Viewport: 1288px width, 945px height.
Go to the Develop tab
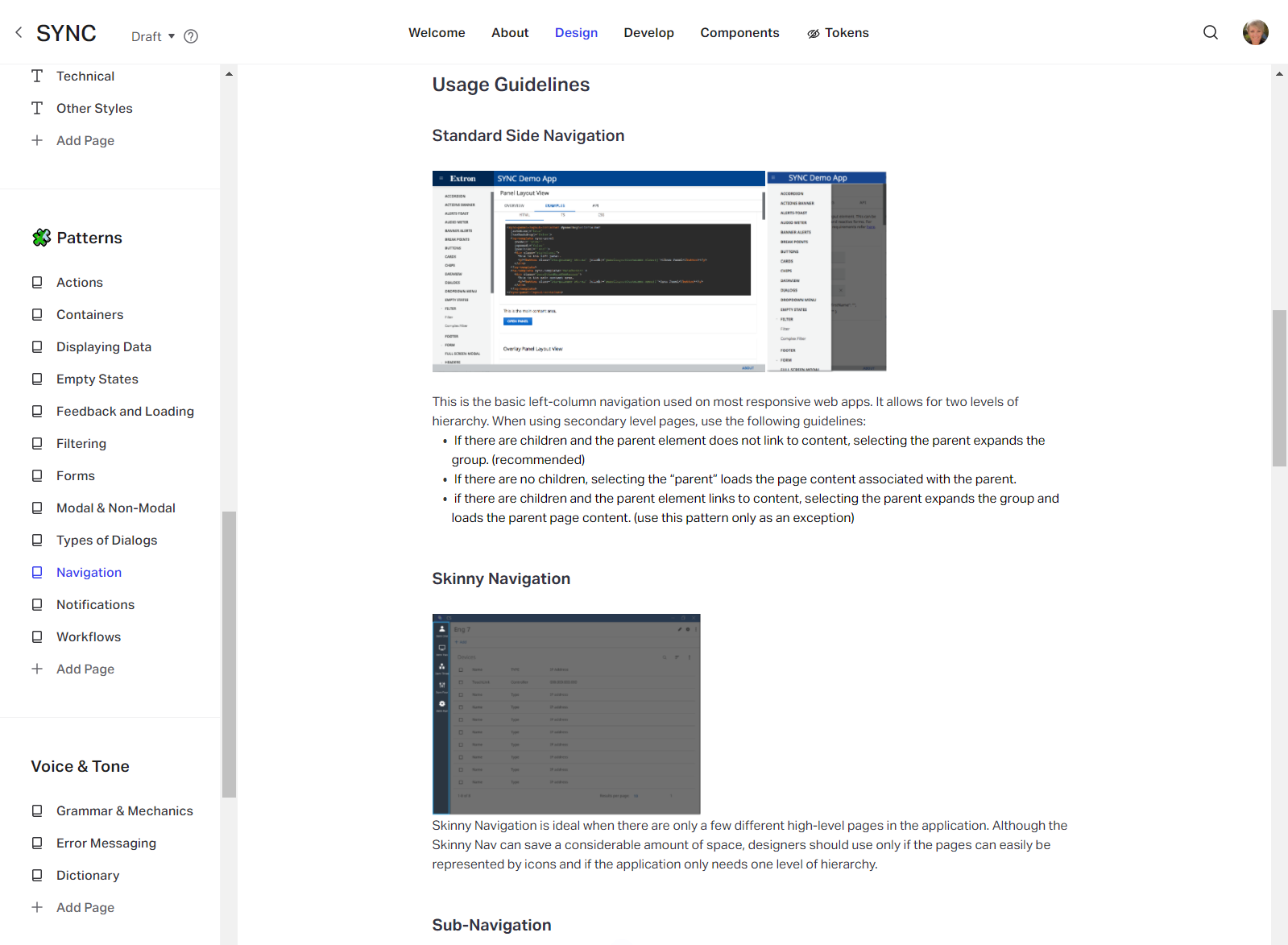pyautogui.click(x=648, y=33)
